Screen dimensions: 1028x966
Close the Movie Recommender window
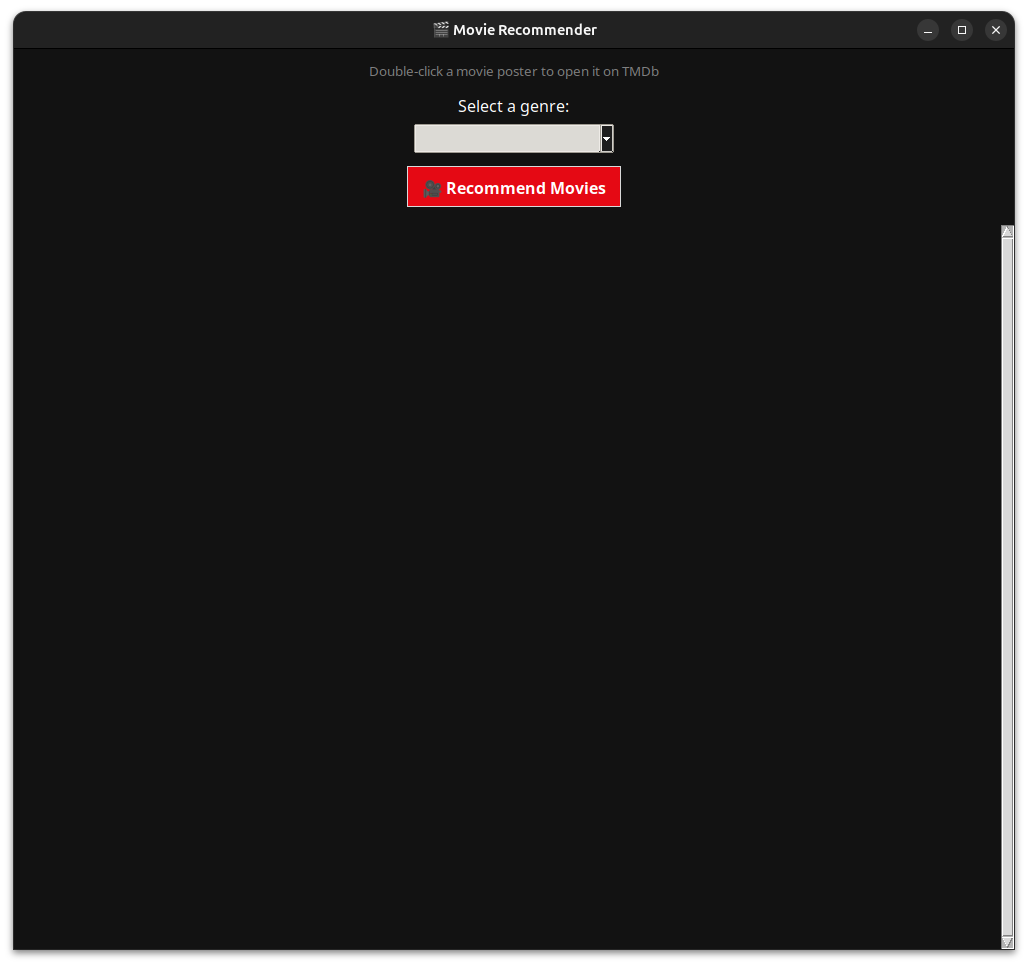[x=995, y=30]
